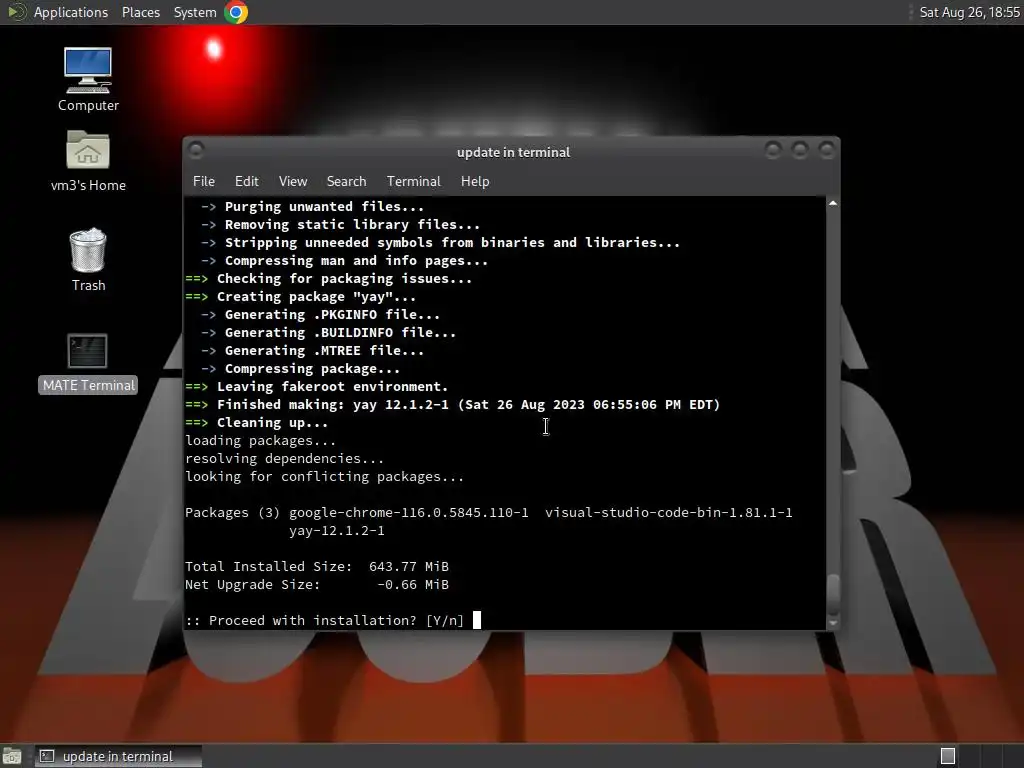
Task: Click the terminal window menu icon in title bar
Action: tap(195, 150)
